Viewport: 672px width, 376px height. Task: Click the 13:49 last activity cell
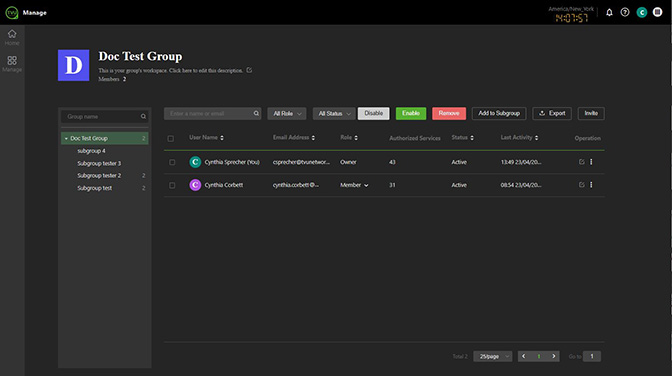pos(521,162)
